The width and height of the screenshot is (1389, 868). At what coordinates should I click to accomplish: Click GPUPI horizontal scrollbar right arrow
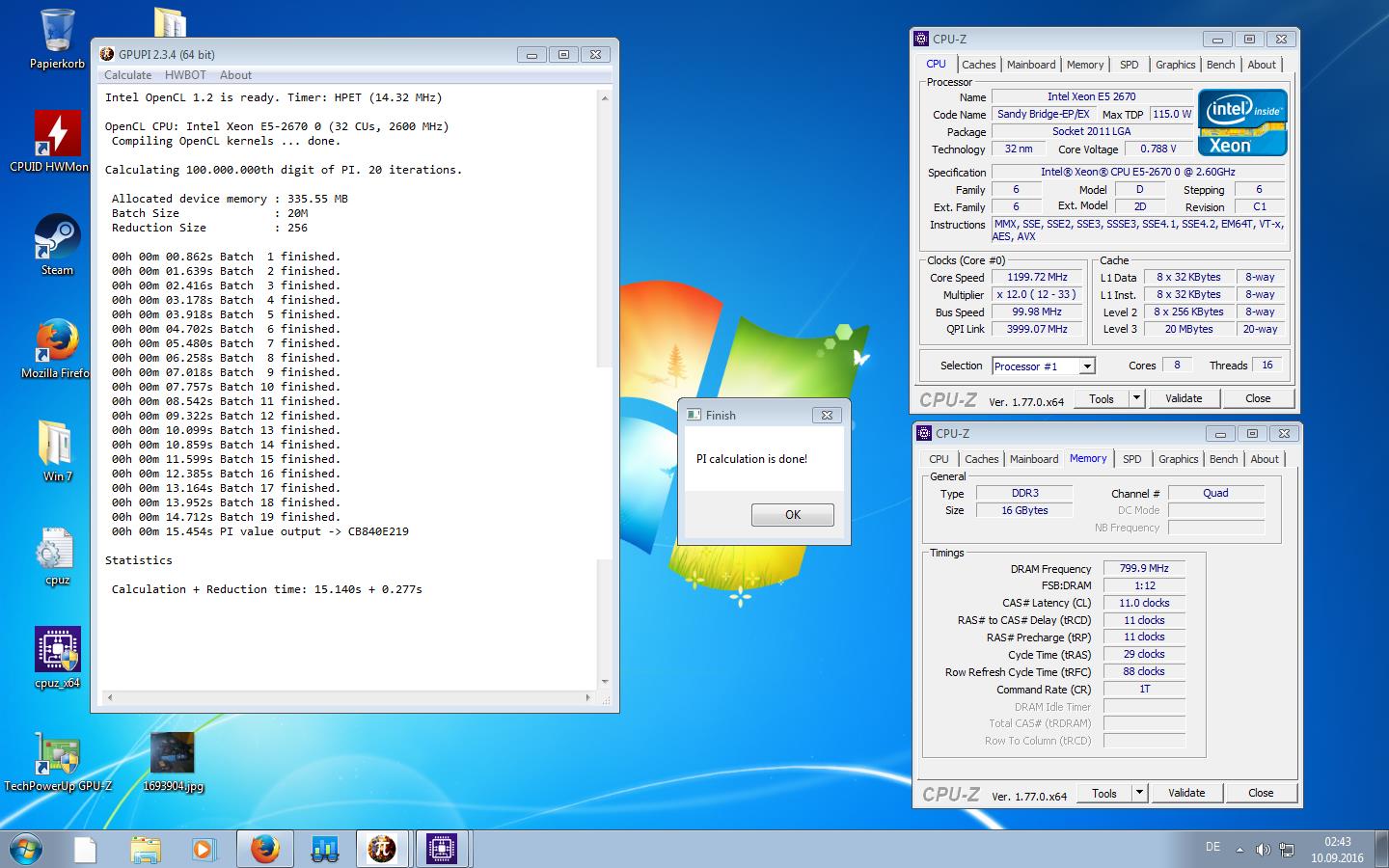(588, 697)
